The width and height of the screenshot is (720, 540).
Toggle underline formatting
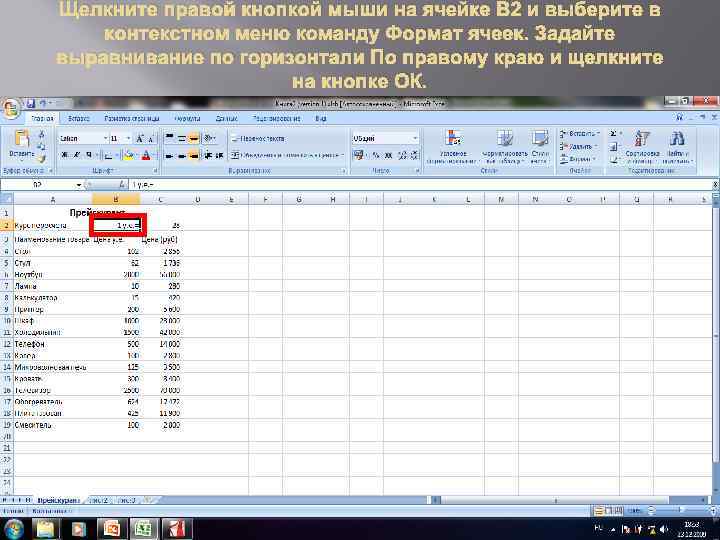[89, 155]
